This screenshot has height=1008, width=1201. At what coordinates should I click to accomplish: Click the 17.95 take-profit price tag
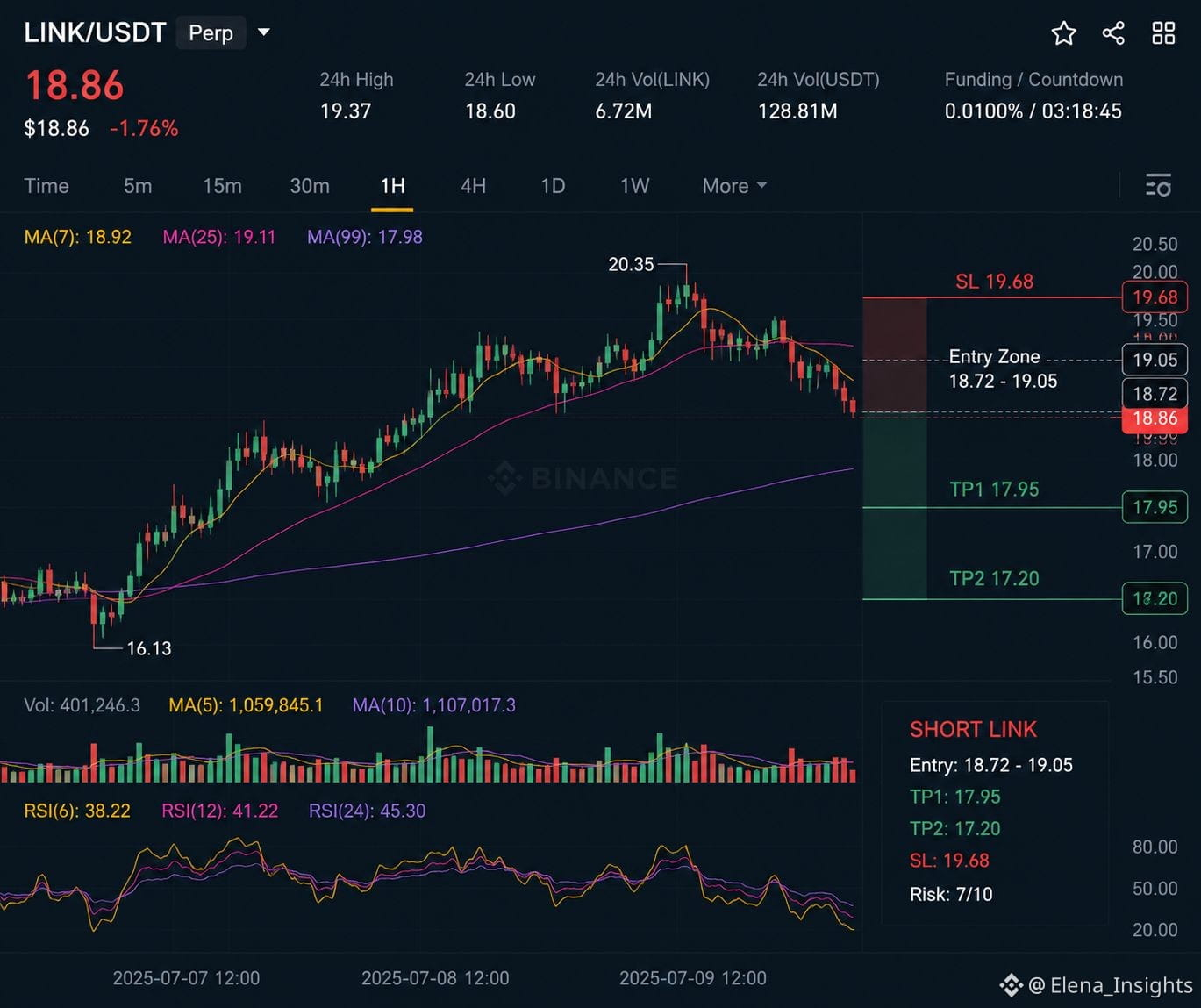(1155, 507)
